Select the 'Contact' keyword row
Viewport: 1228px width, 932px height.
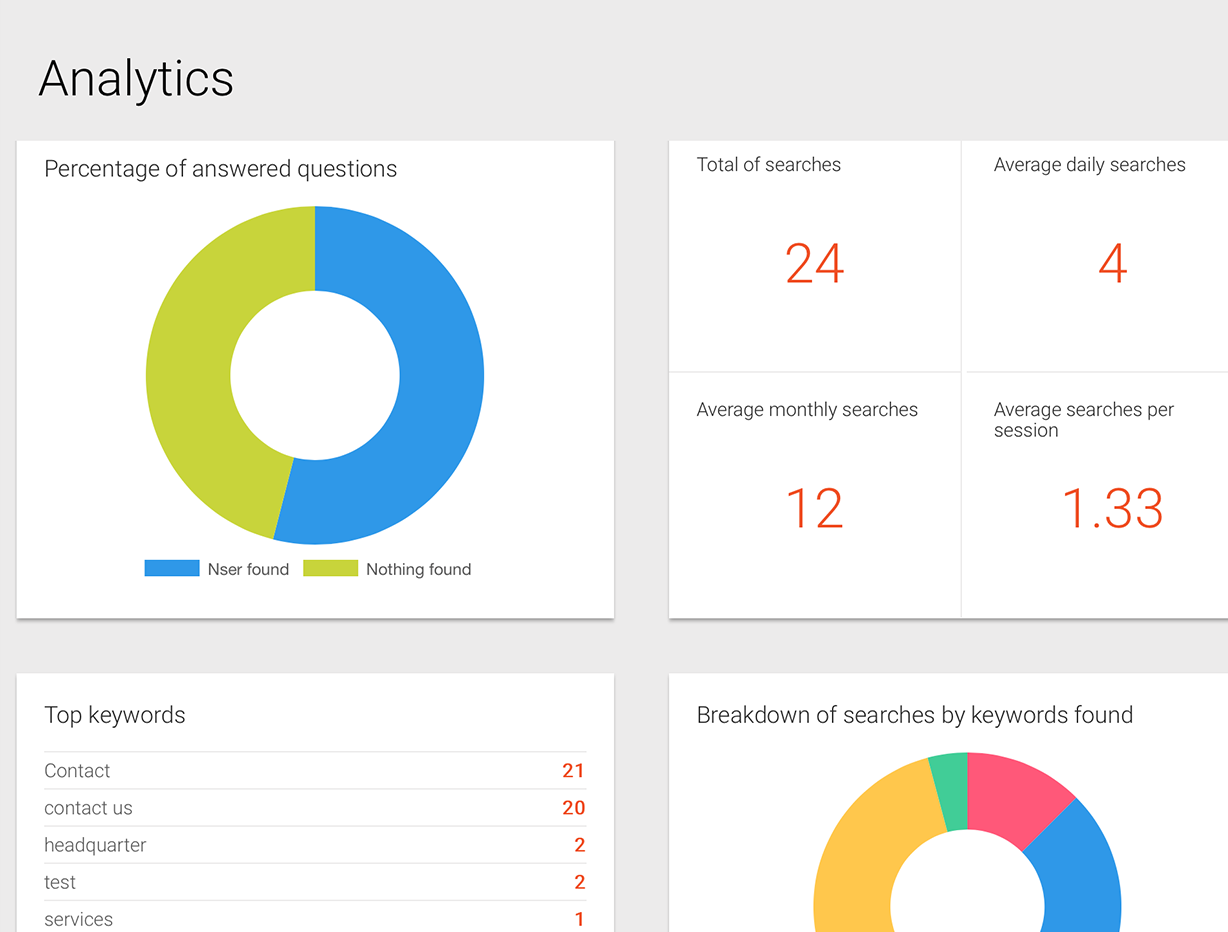[315, 771]
